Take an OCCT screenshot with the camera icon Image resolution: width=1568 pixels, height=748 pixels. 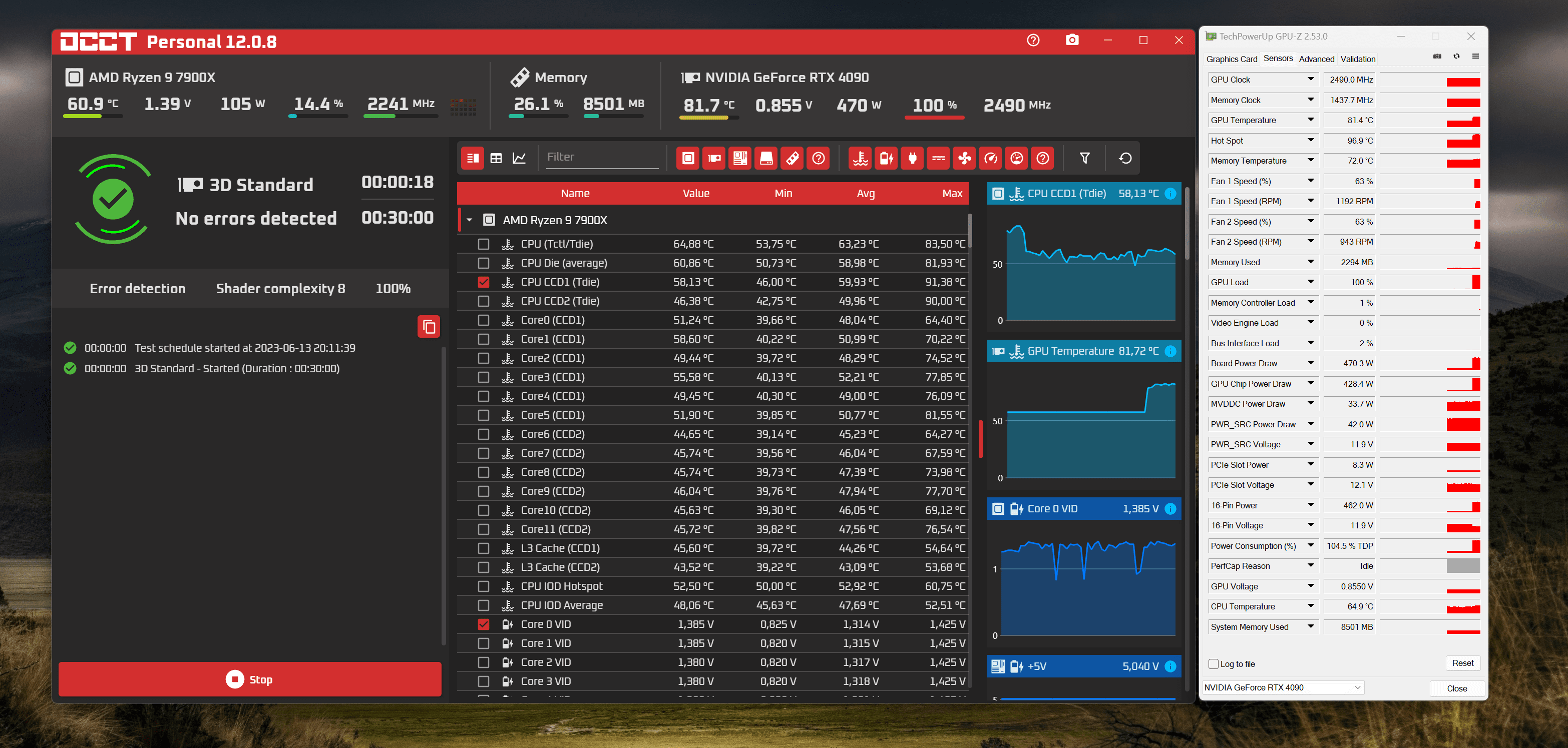(x=1072, y=40)
